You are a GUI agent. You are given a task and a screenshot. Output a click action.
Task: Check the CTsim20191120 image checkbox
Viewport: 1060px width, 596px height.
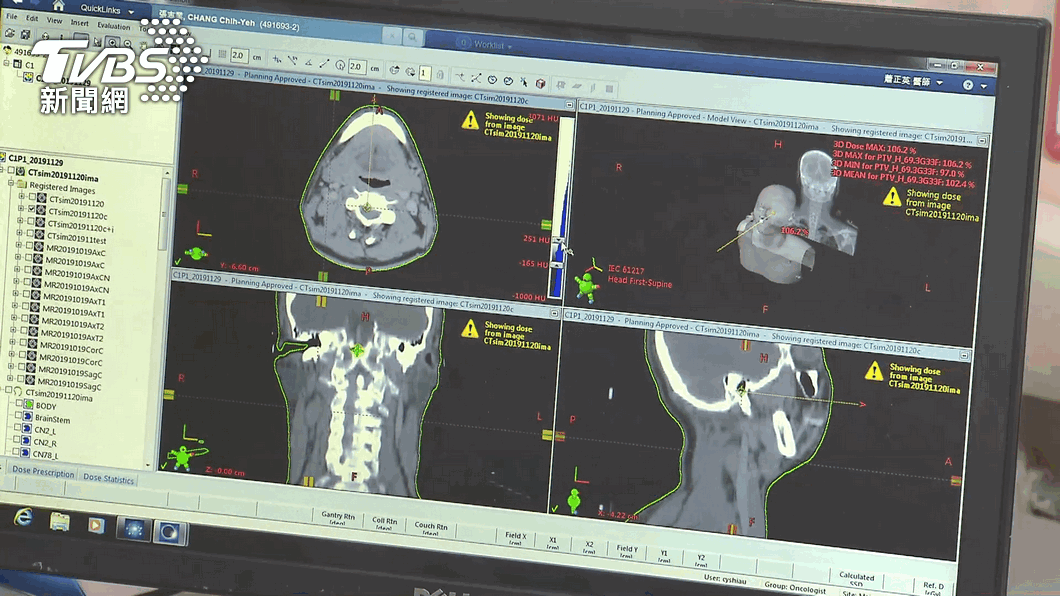31,198
